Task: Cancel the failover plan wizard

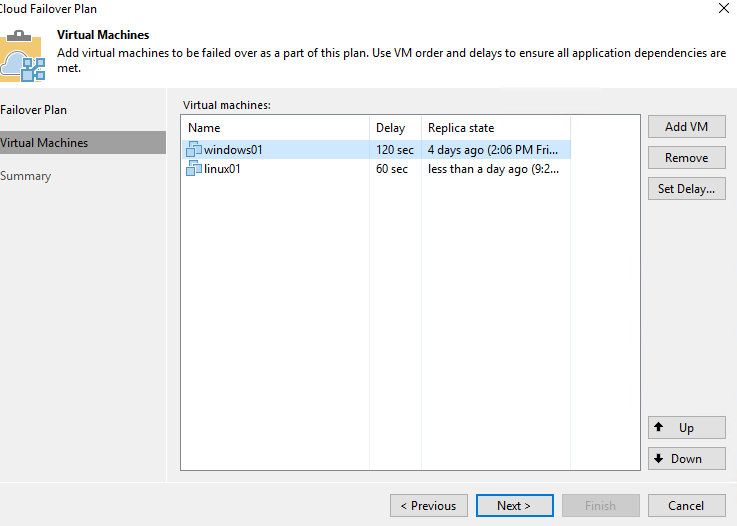Action: pos(686,506)
